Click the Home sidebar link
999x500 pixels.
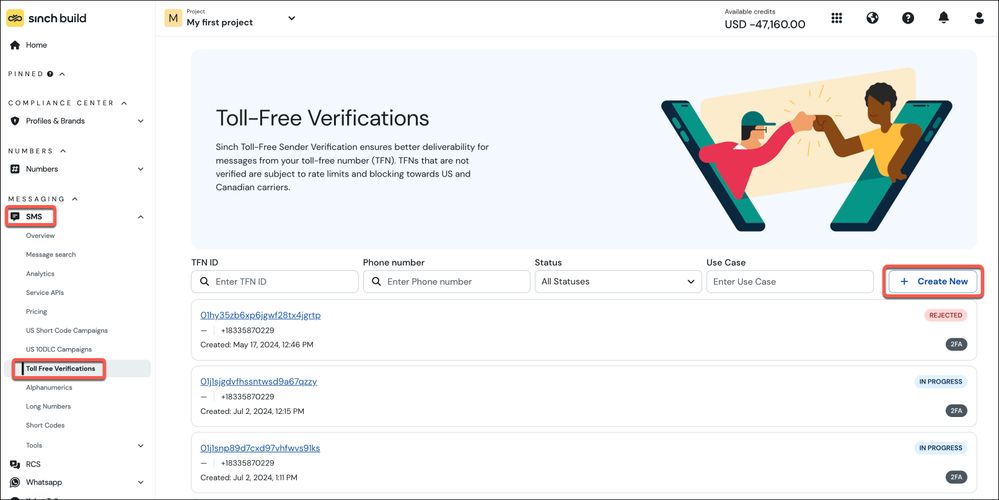pyautogui.click(x=36, y=45)
